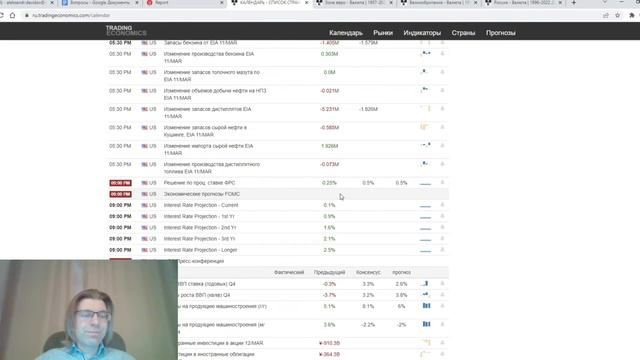Open mini chart for Interest Rate Projection - 1st Yr
Image resolution: width=640 pixels, height=360 pixels.
(x=425, y=217)
